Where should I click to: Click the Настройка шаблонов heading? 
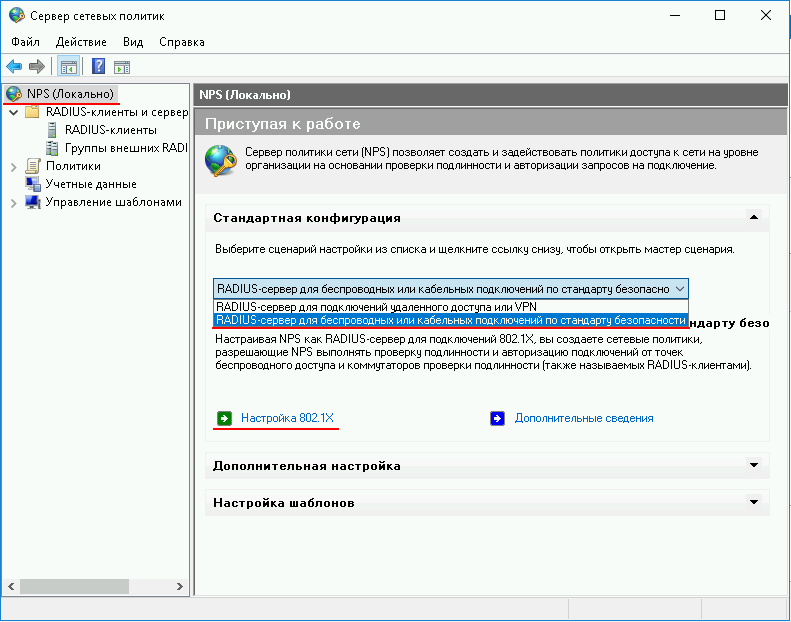point(284,502)
